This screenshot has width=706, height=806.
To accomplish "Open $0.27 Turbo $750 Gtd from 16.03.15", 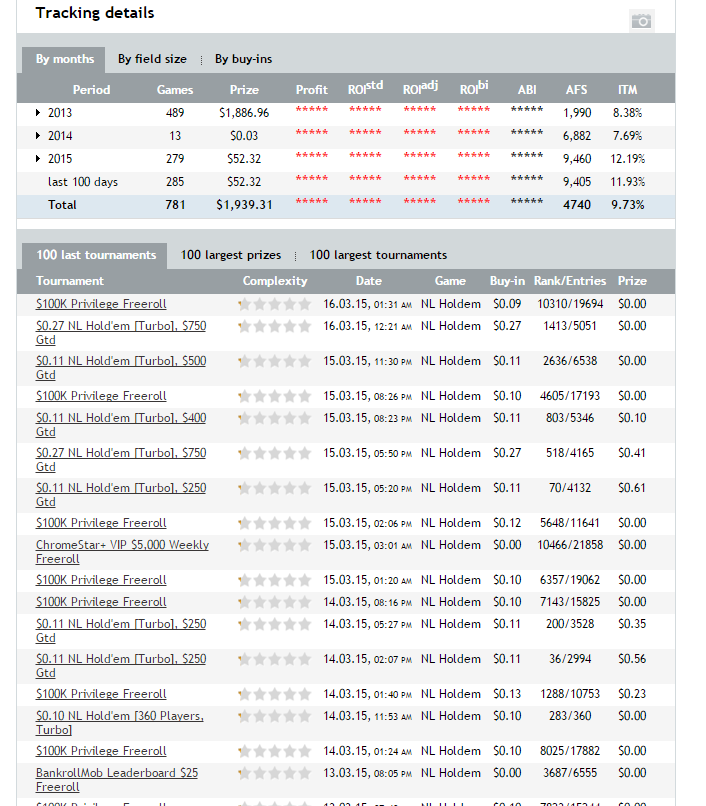I will point(121,333).
